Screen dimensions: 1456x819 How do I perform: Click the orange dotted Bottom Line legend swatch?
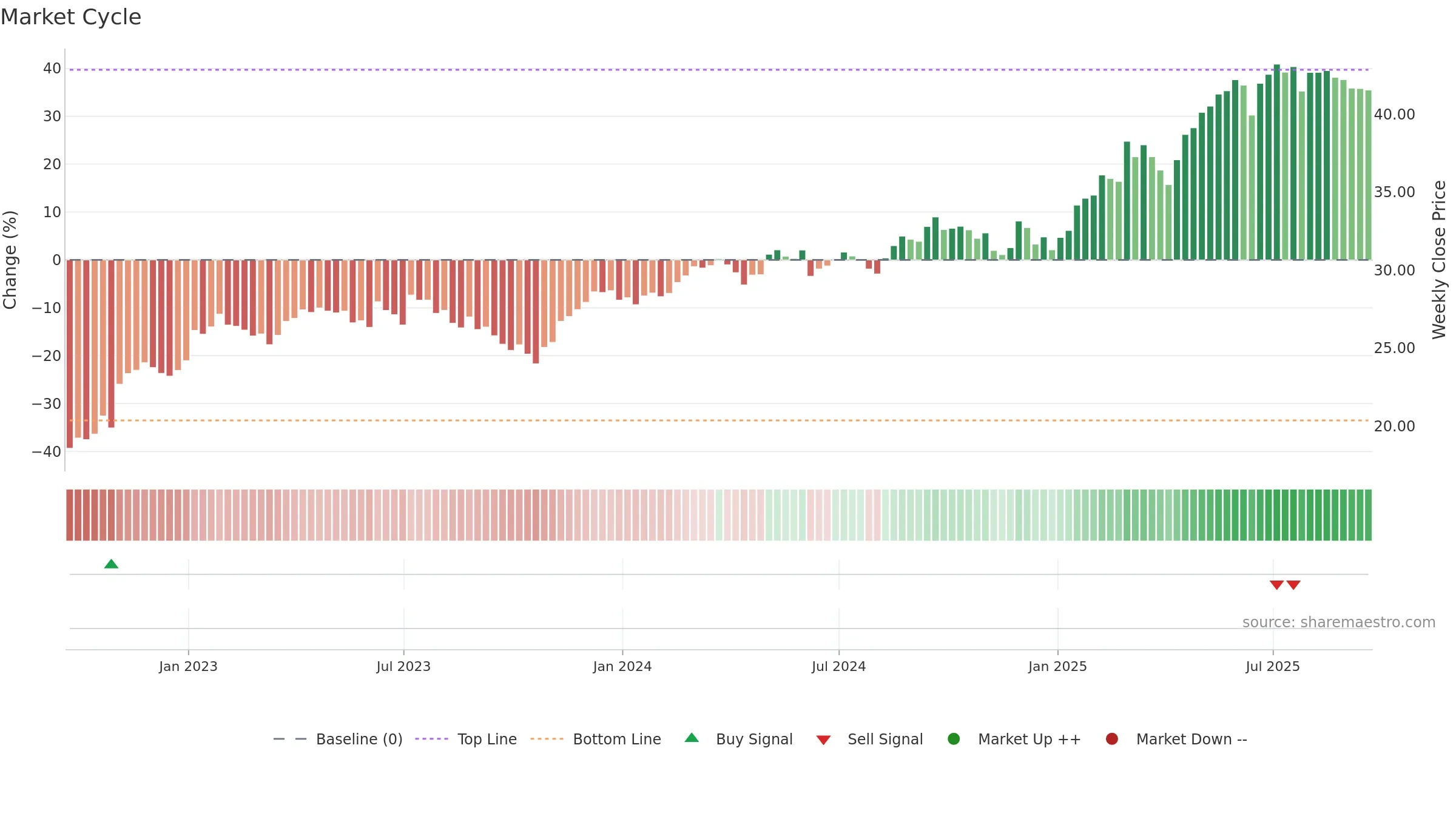click(547, 739)
